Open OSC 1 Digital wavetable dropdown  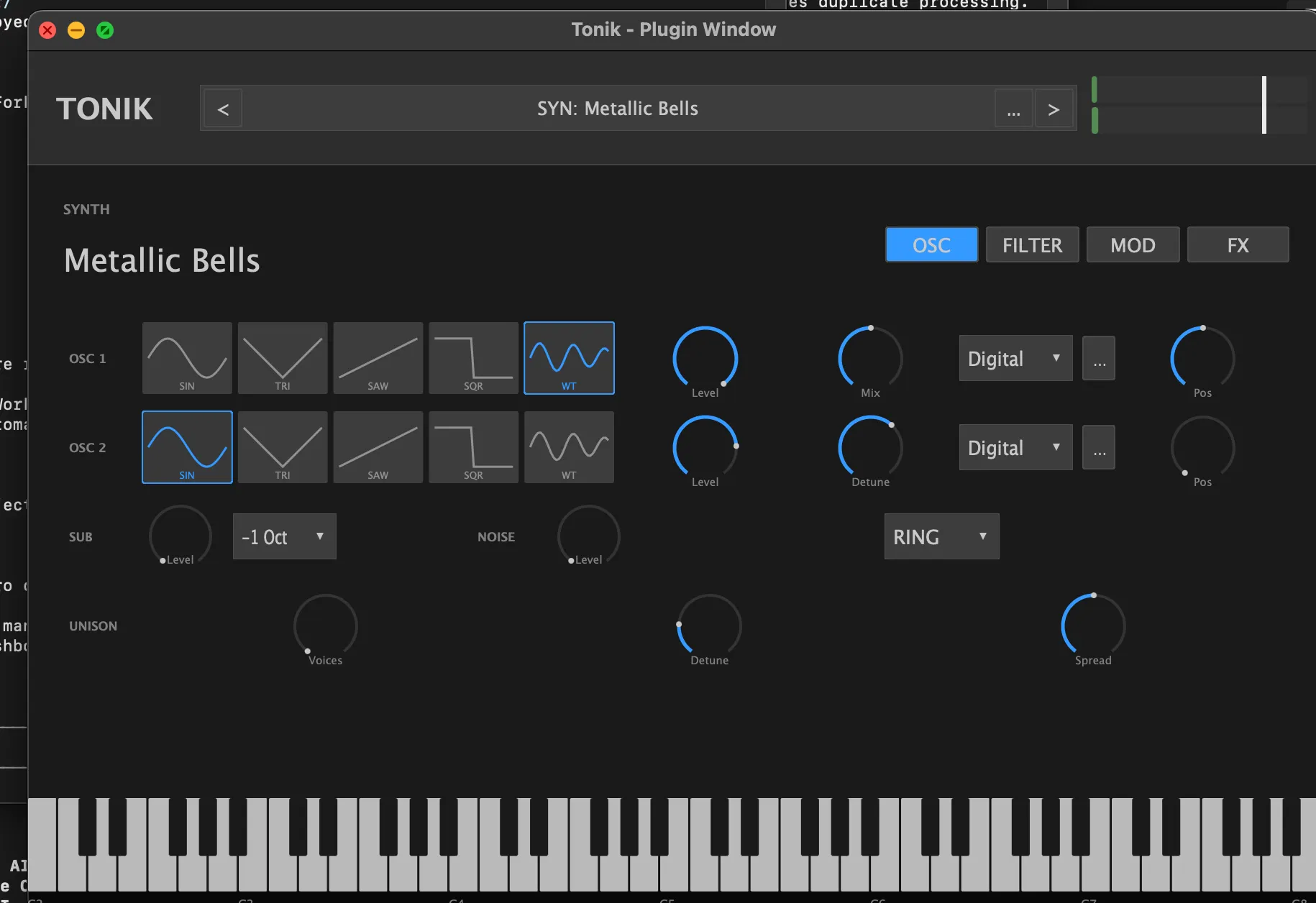tap(1015, 358)
